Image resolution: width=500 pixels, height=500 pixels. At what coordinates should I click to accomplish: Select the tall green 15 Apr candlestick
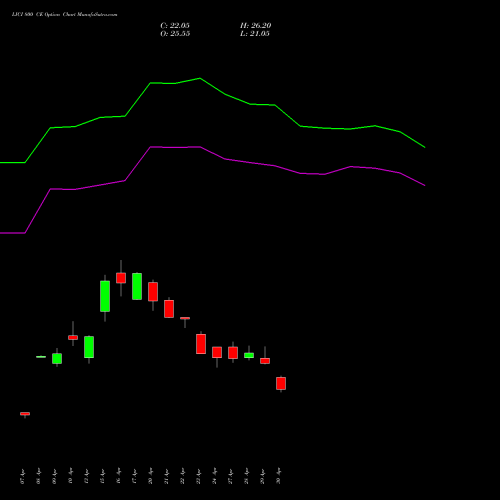tap(105, 296)
